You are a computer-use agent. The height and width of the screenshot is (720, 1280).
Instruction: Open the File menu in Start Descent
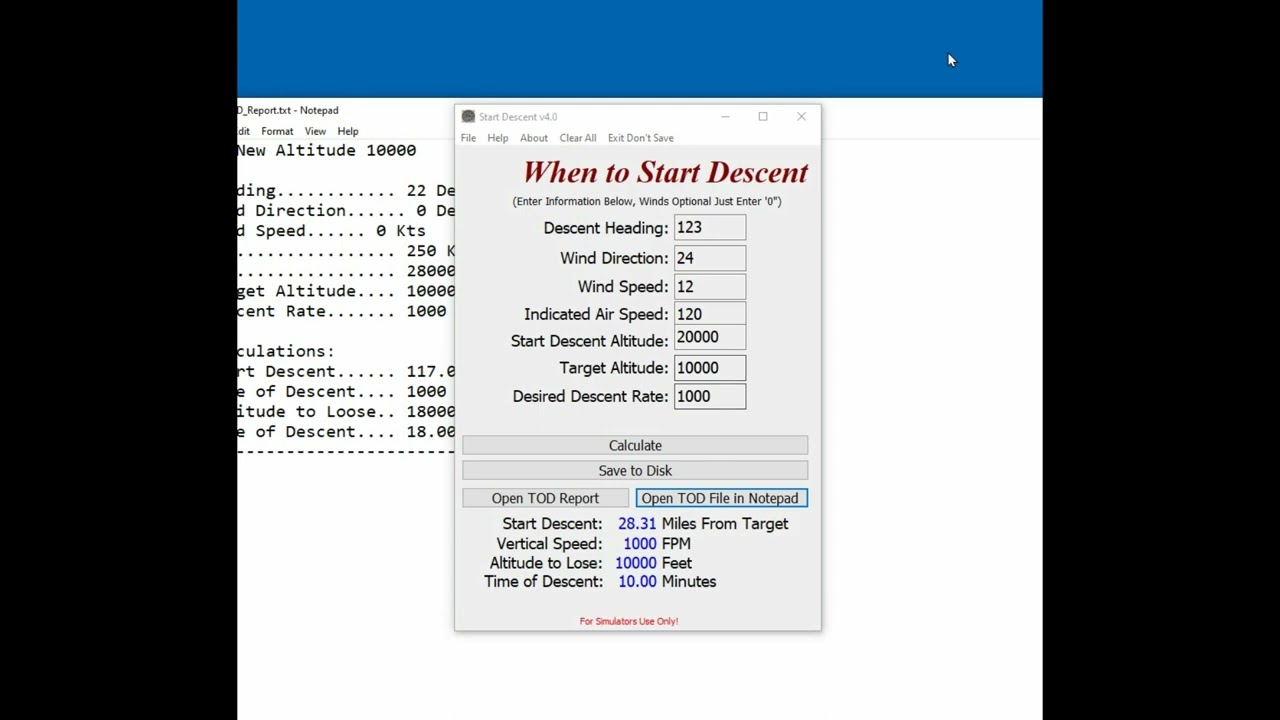point(468,138)
